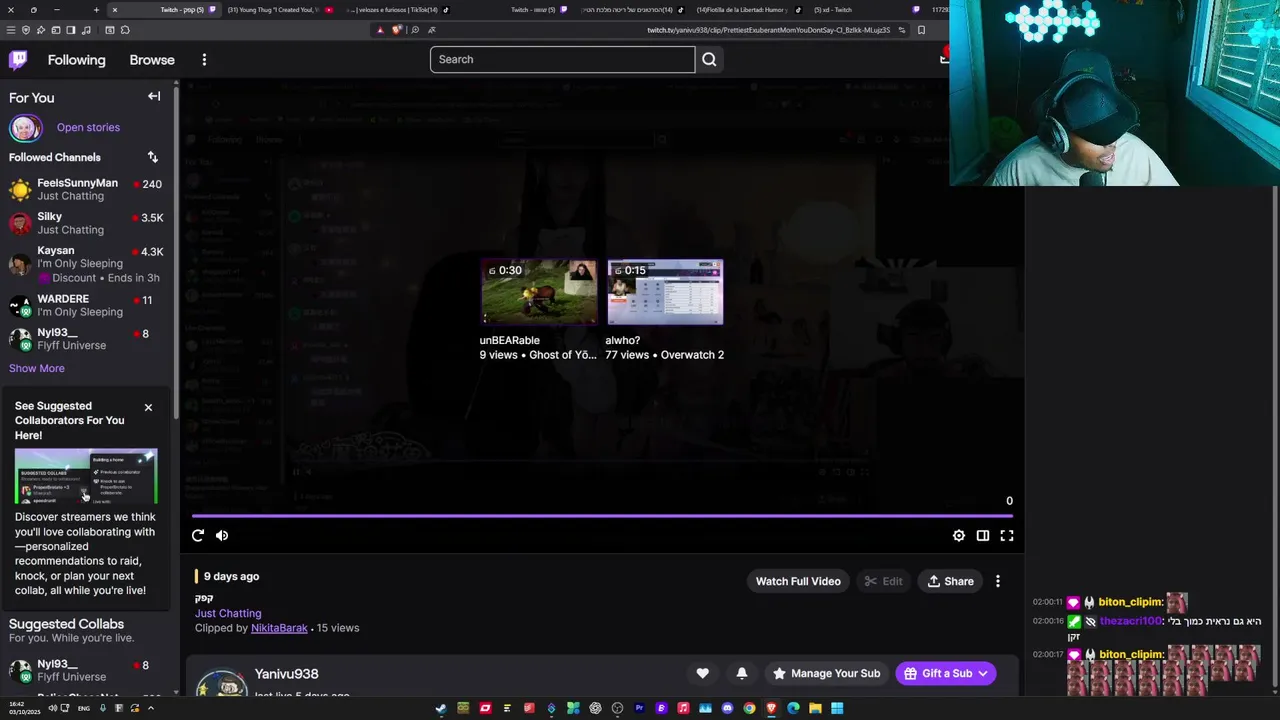This screenshot has height=720, width=1280.
Task: Open the clip's more options menu
Action: [x=997, y=581]
